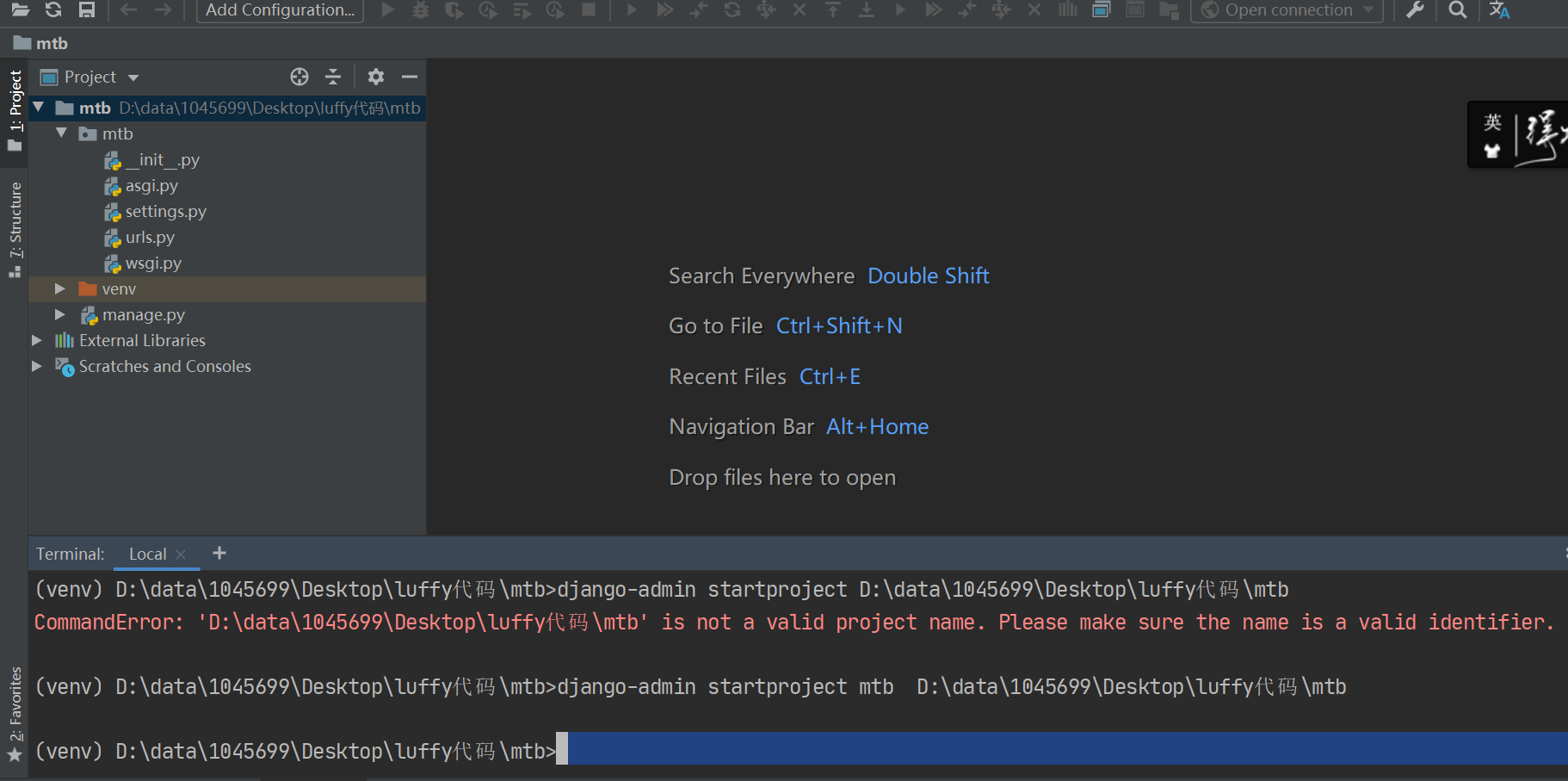Hide the Project panel with minus icon
Viewport: 1568px width, 781px height.
pos(410,77)
